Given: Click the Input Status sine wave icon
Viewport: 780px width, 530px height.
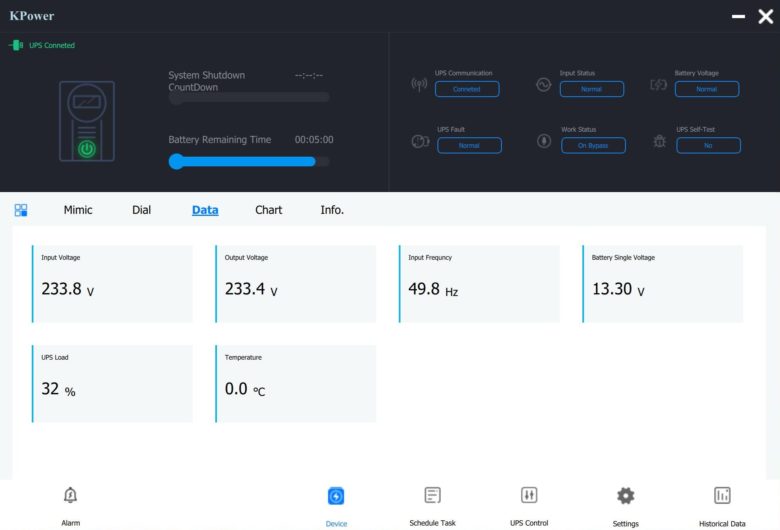Looking at the screenshot, I should click(x=543, y=85).
